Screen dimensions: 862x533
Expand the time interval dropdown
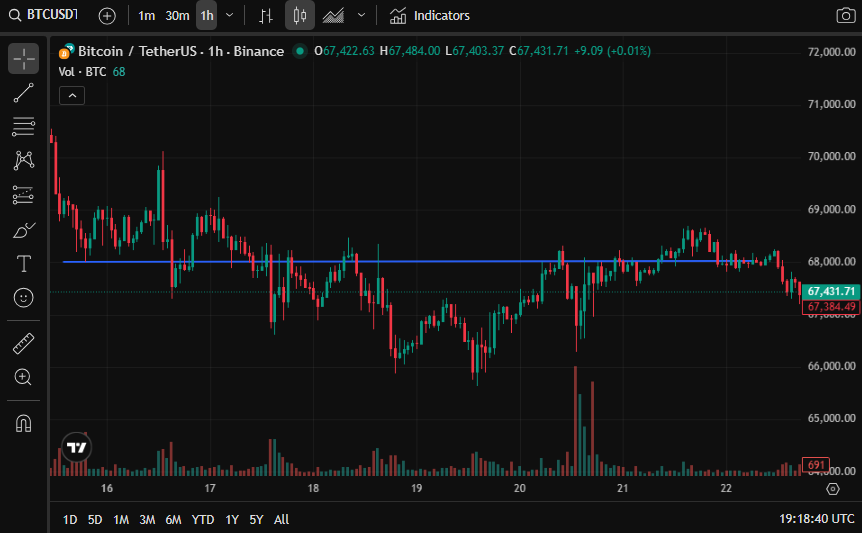tap(230, 15)
